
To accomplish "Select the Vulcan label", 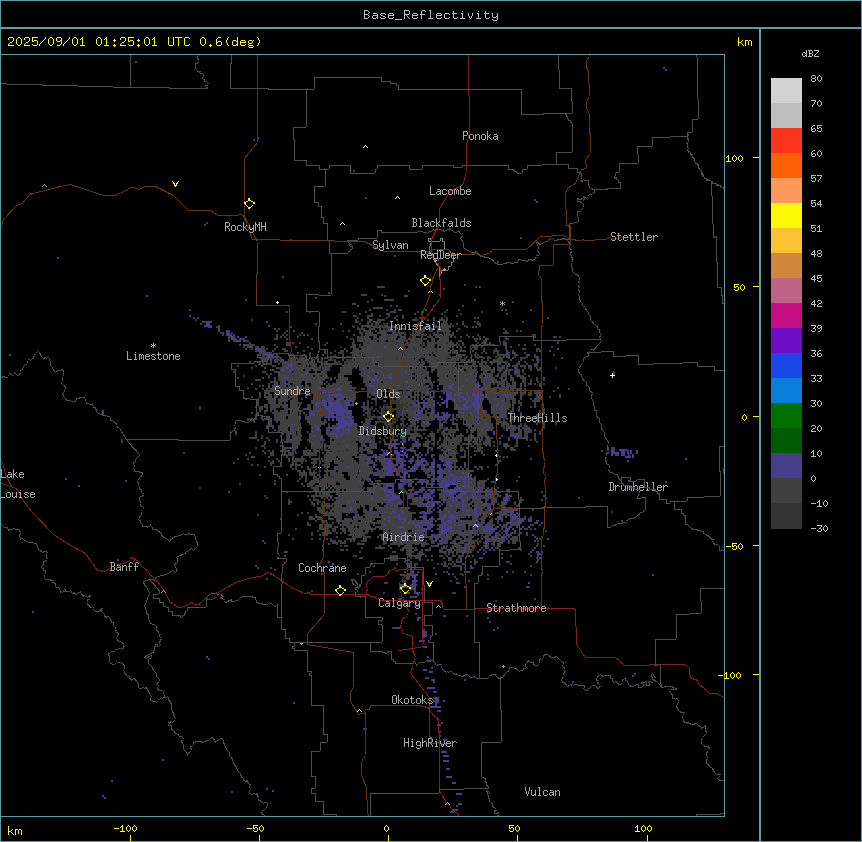I will 542,792.
